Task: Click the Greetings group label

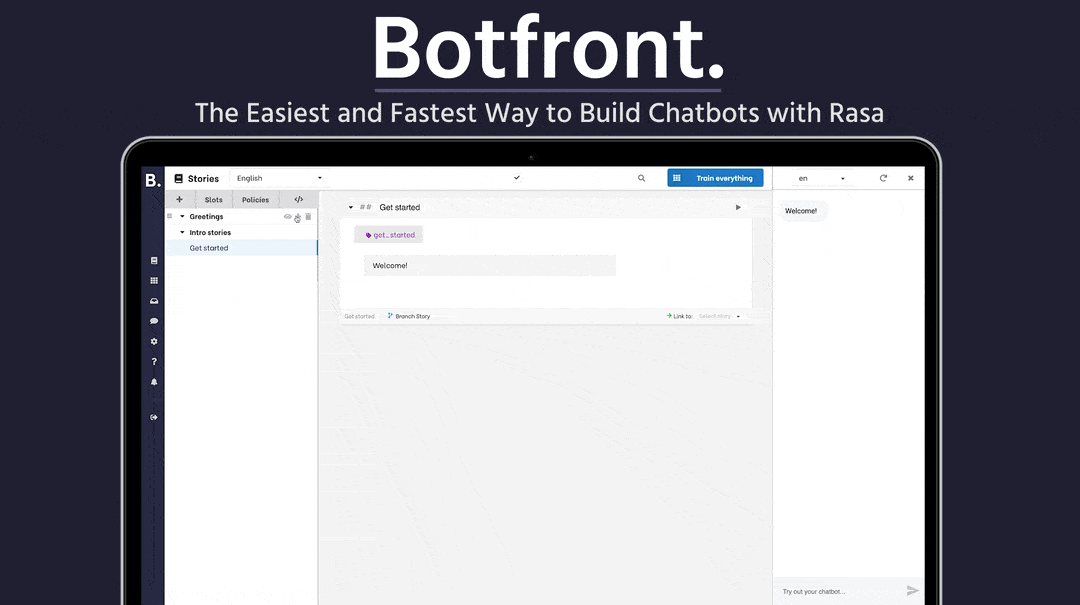Action: point(206,216)
